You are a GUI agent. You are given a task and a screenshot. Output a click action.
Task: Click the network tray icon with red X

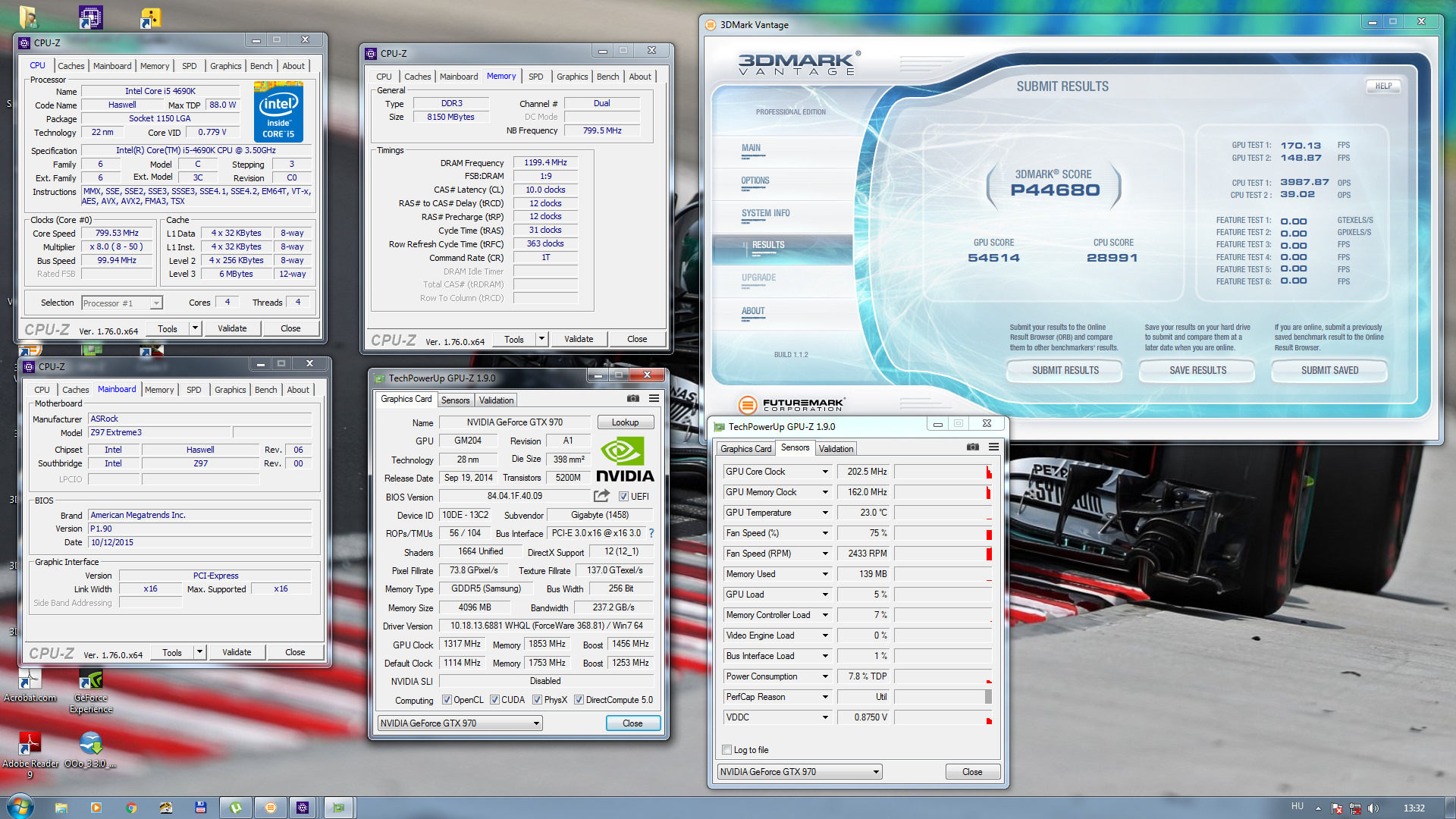point(1355,808)
